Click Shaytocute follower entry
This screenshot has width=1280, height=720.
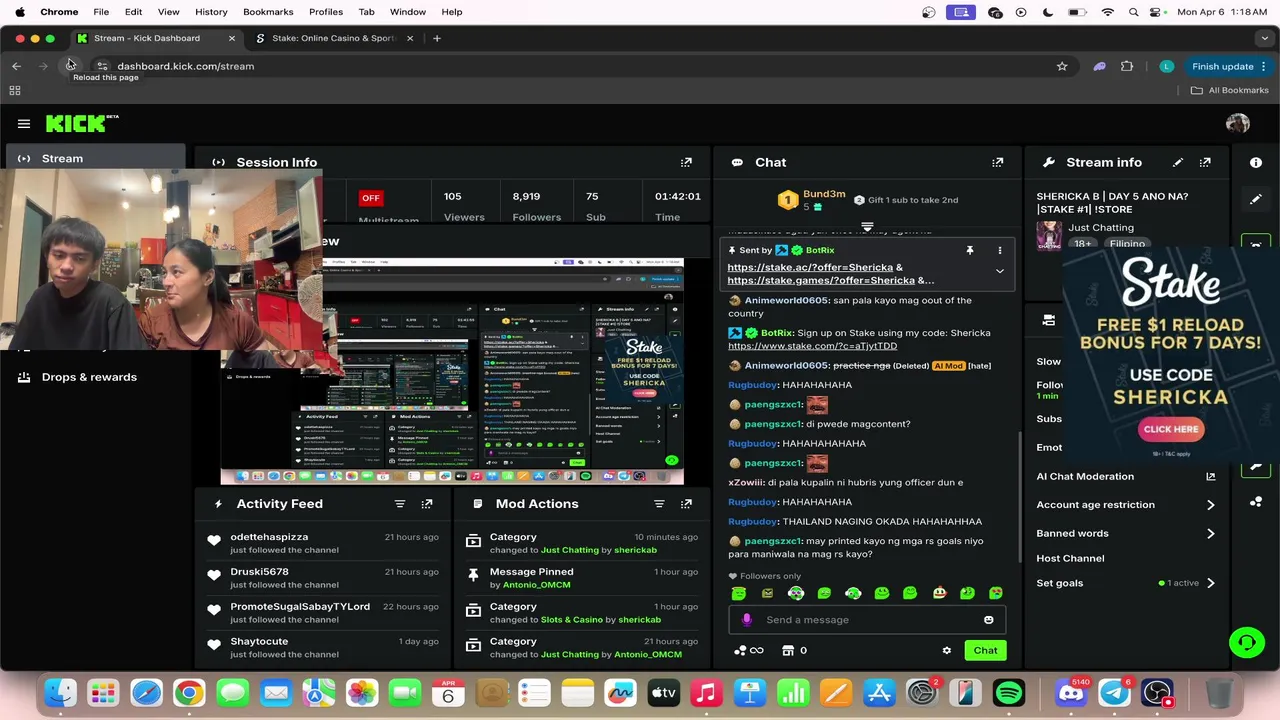(x=259, y=642)
